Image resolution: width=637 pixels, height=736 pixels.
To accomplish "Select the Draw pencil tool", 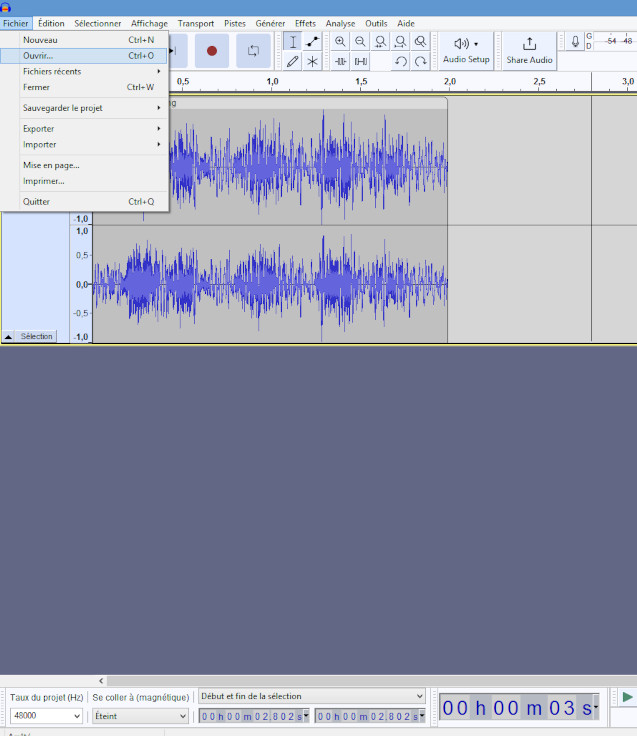I will (292, 61).
